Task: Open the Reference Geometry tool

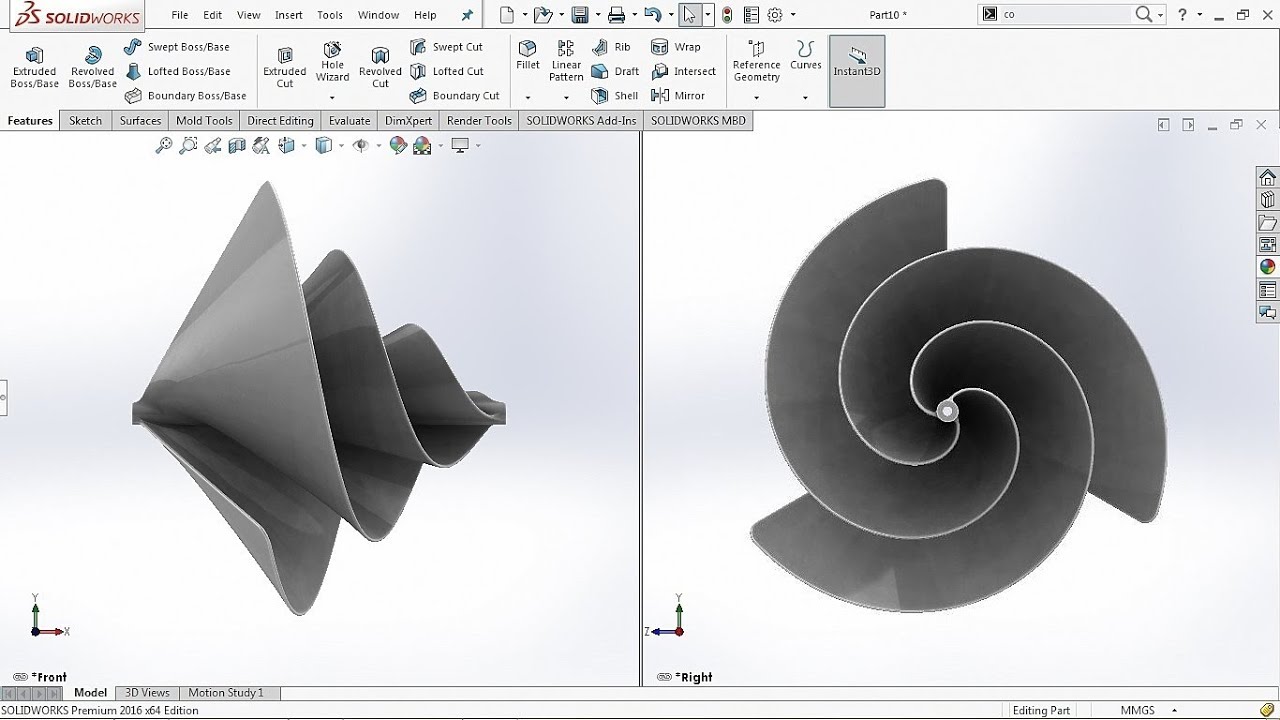Action: tap(756, 61)
